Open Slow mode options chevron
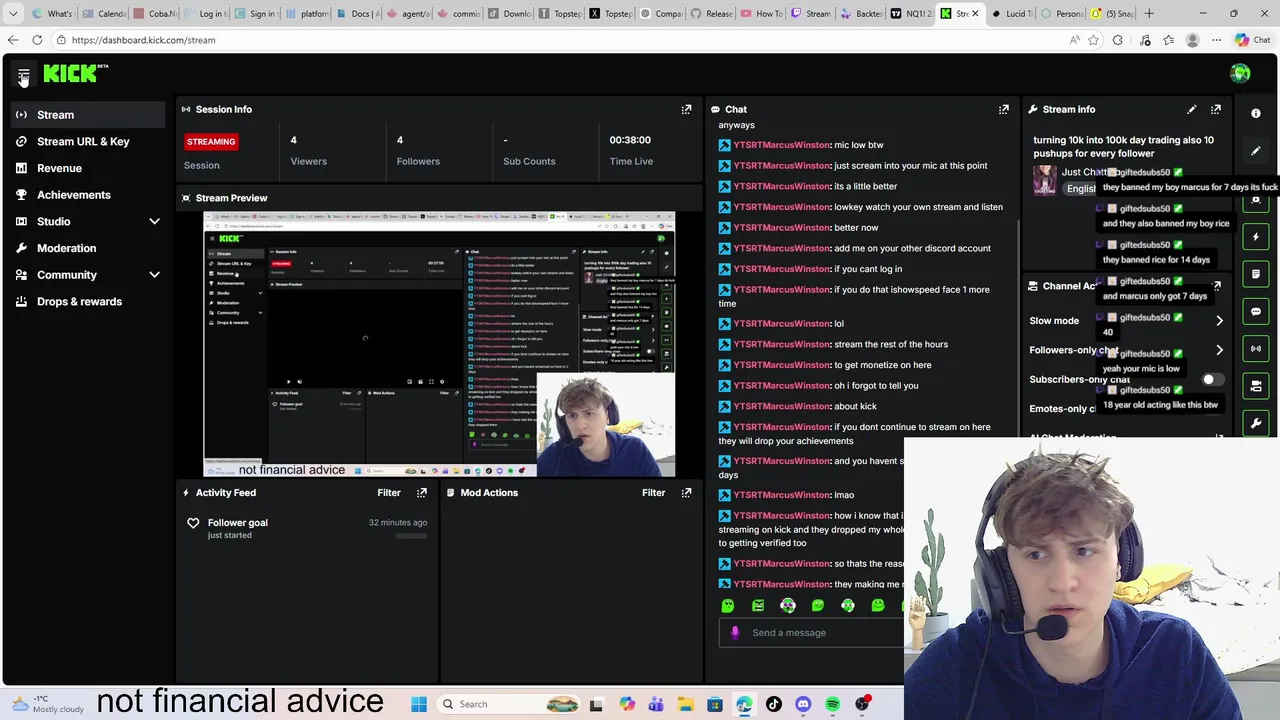The image size is (1280, 720). click(x=1219, y=321)
